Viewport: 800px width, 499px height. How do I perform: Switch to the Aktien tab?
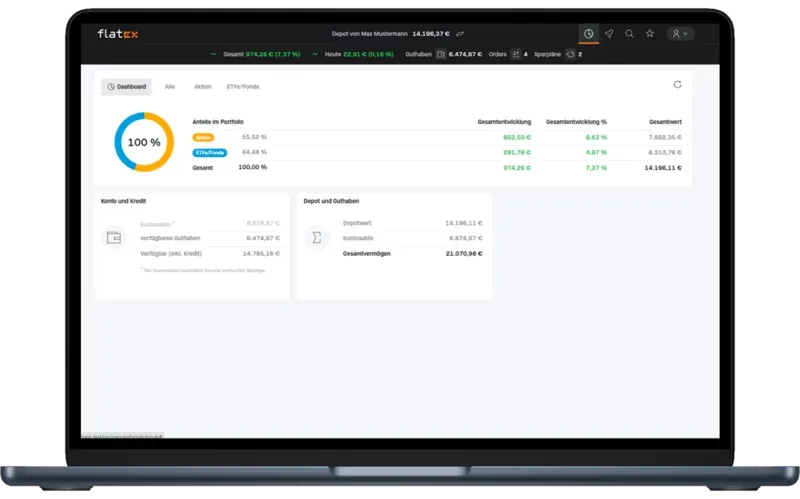click(x=203, y=87)
